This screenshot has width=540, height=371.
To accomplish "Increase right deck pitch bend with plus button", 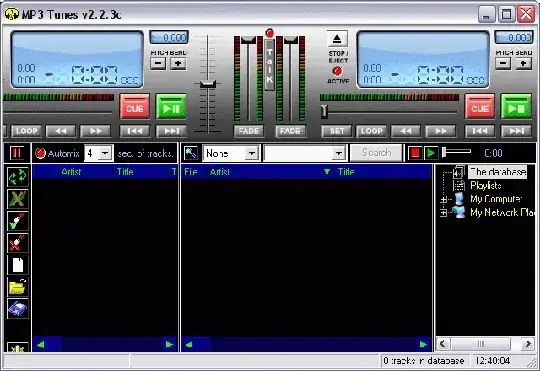I will pos(523,63).
